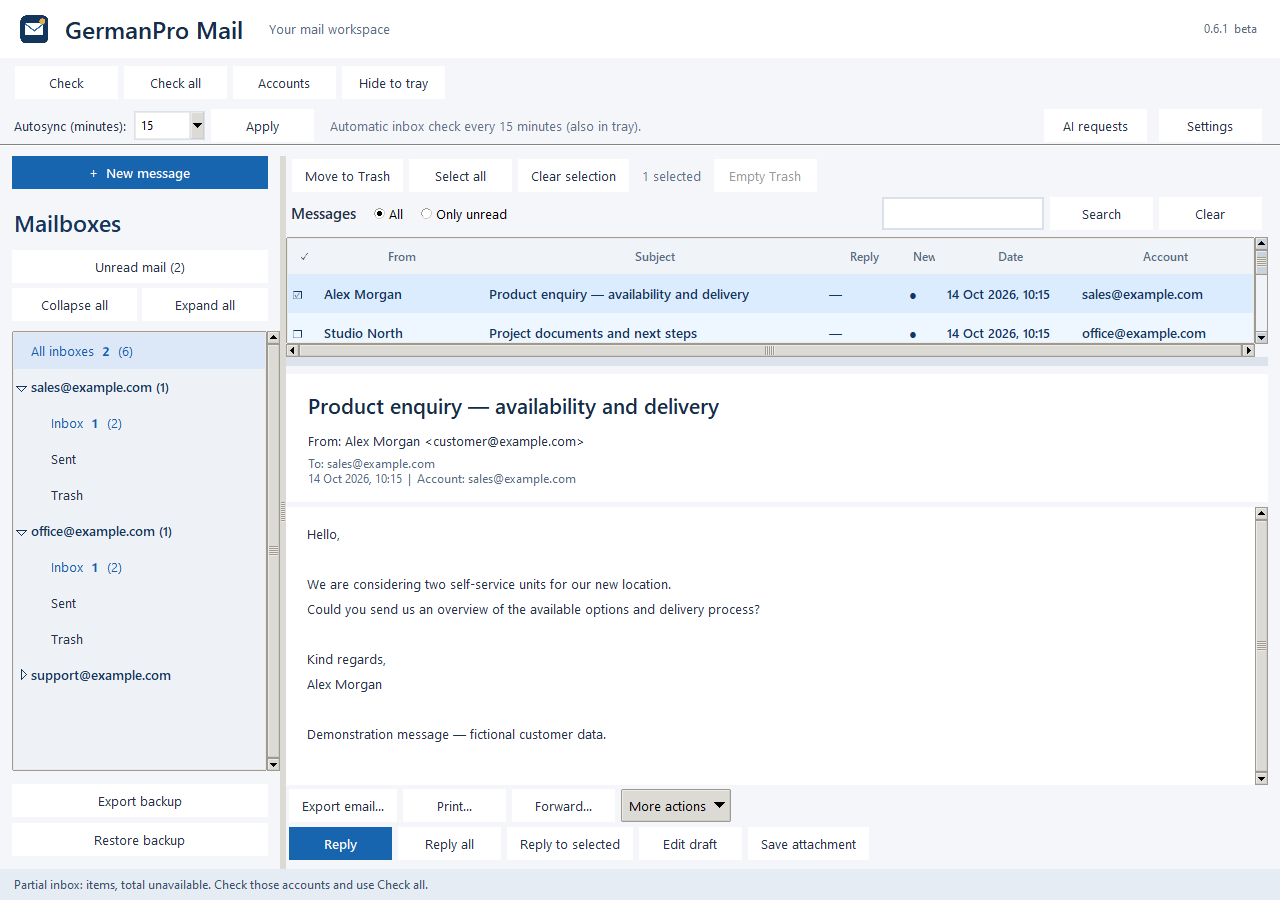
Task: Click Forward... button
Action: 563,806
